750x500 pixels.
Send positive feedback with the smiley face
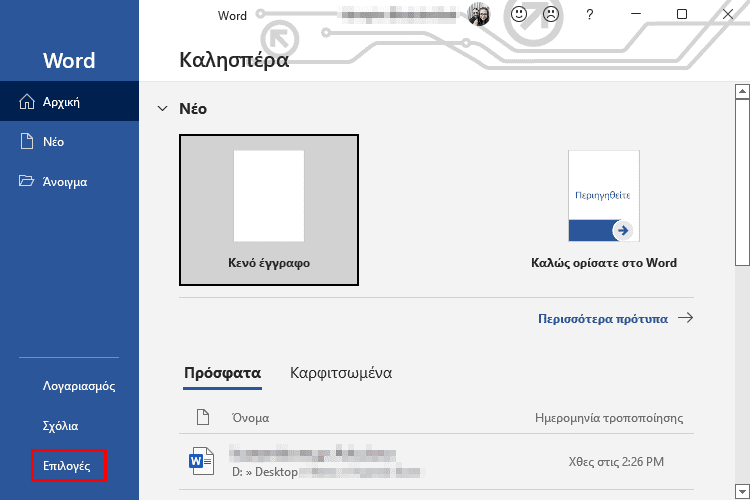pyautogui.click(x=518, y=14)
